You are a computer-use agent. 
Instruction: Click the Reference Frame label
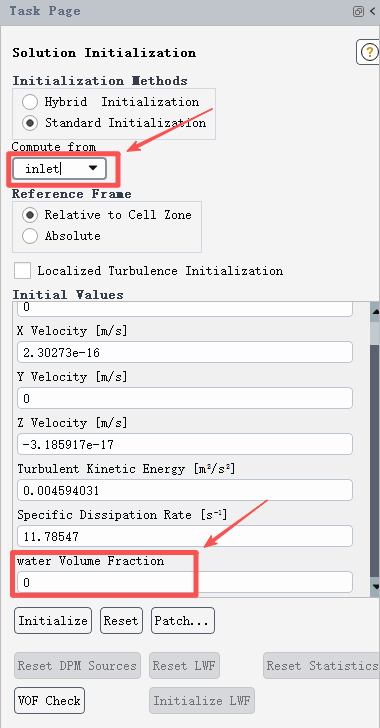pos(72,194)
